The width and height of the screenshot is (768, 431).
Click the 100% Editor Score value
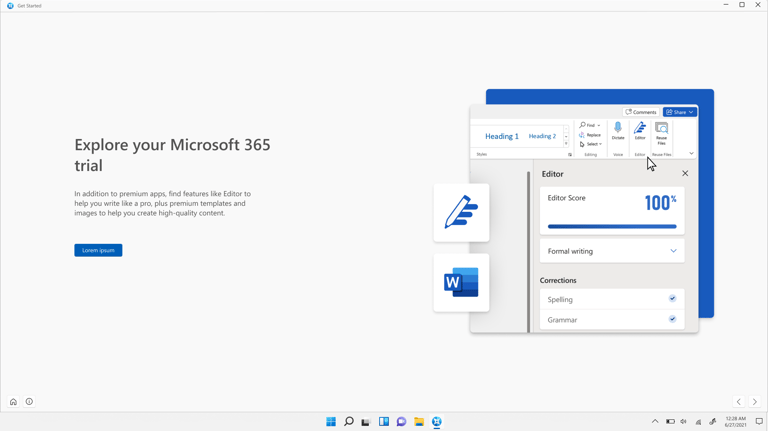coord(660,202)
